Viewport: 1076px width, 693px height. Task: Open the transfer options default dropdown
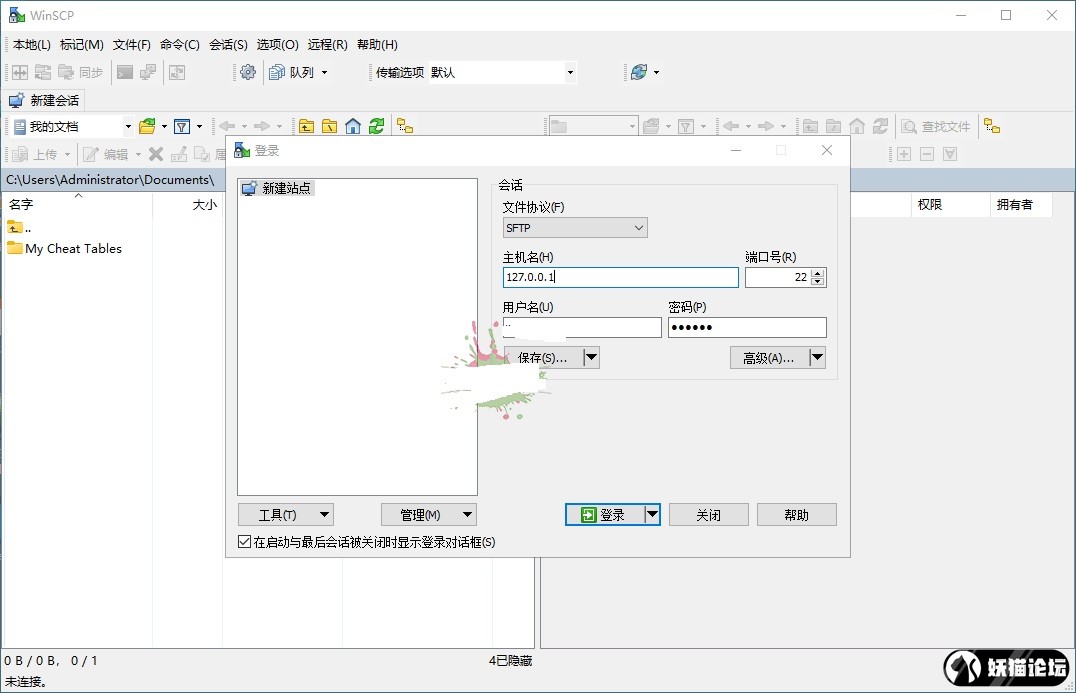pyautogui.click(x=570, y=72)
